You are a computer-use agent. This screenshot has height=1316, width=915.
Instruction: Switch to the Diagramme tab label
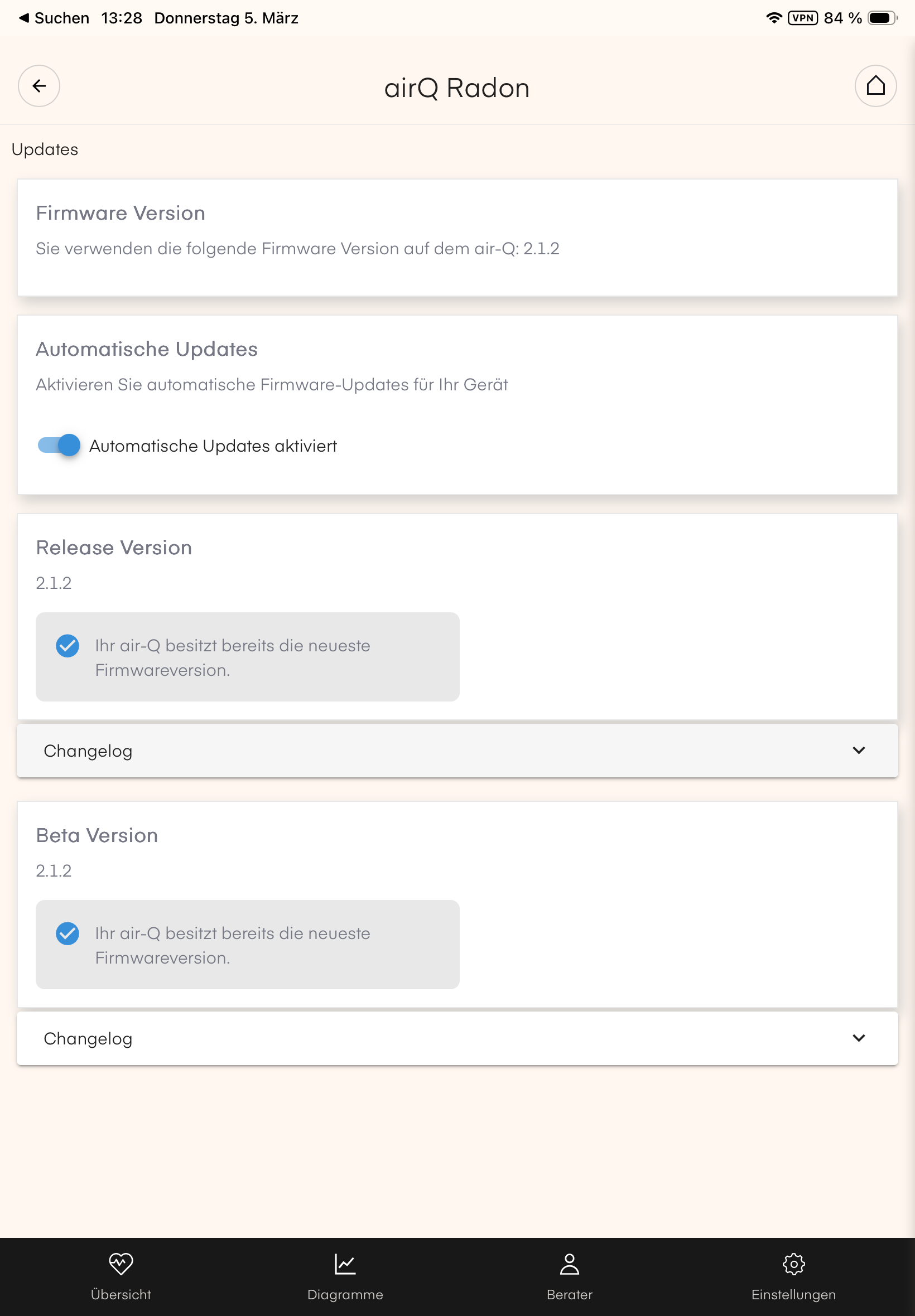coord(345,1295)
